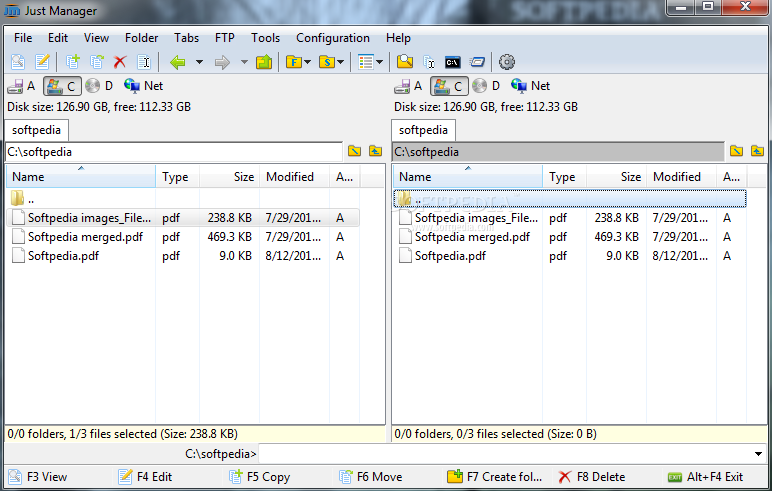Open the Tools menu

(265, 38)
